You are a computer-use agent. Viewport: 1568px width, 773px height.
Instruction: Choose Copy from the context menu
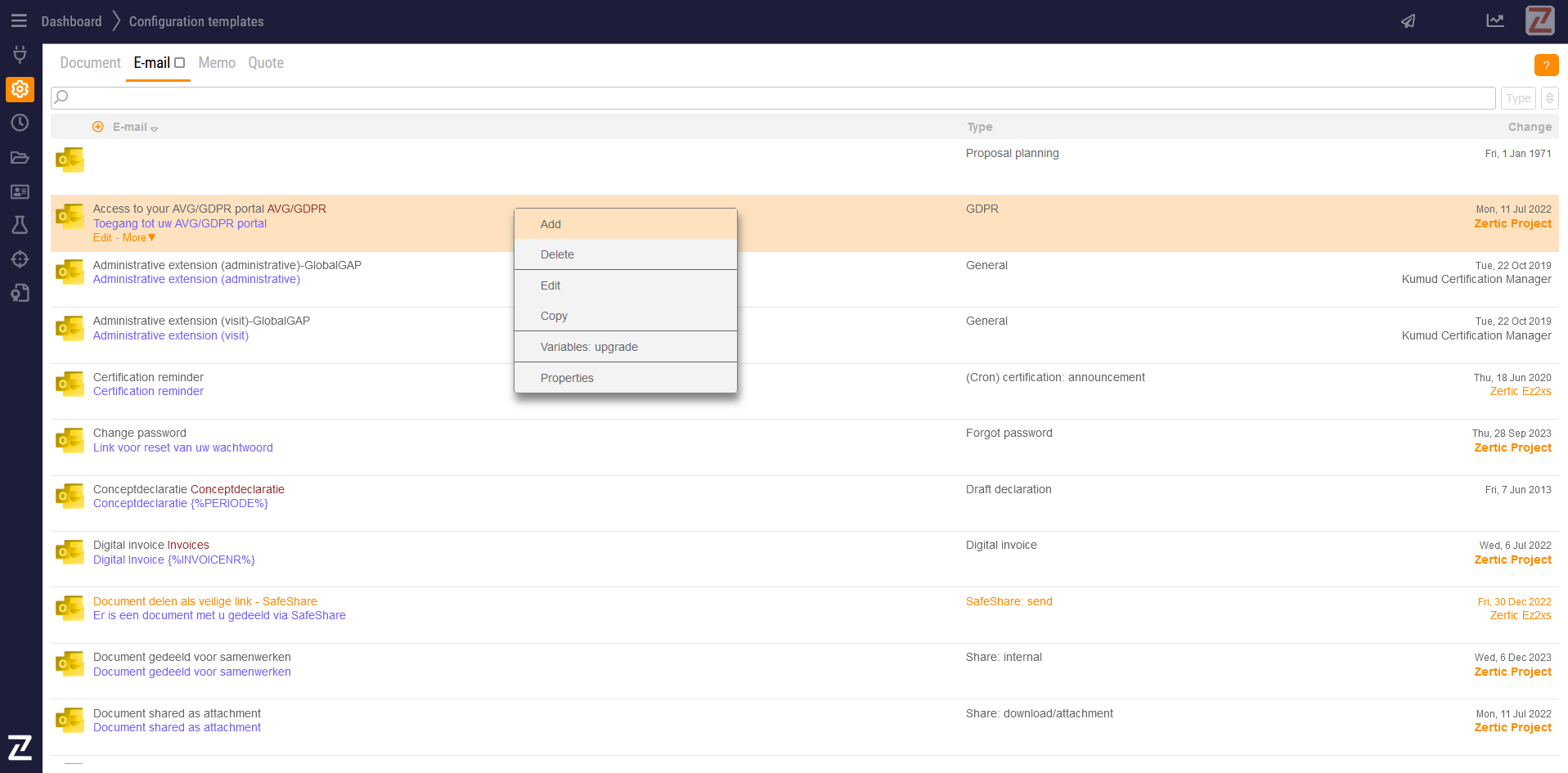click(554, 316)
